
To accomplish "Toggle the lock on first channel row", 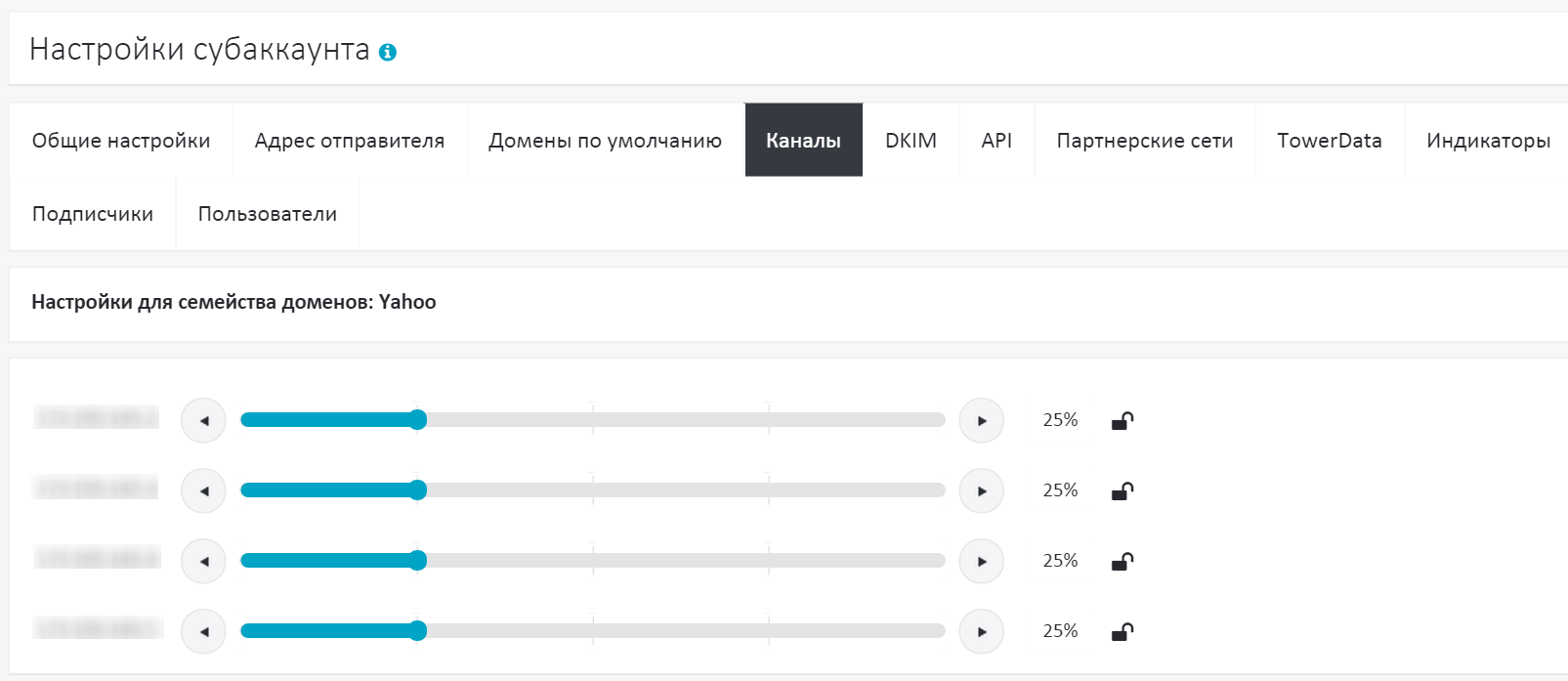I will [x=1123, y=421].
